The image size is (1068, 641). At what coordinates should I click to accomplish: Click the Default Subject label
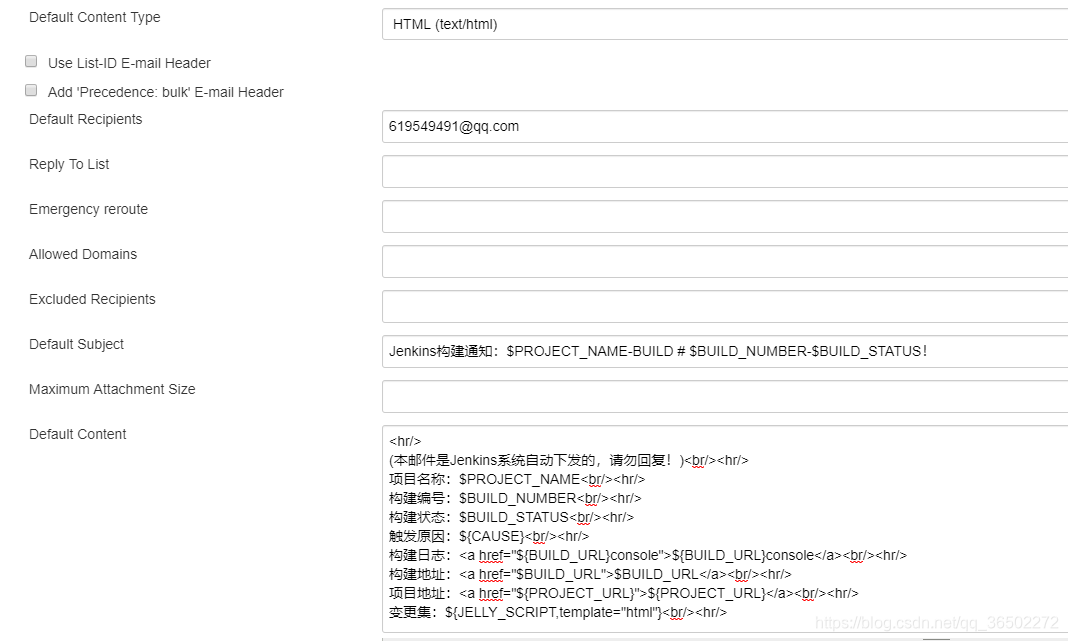(x=76, y=344)
